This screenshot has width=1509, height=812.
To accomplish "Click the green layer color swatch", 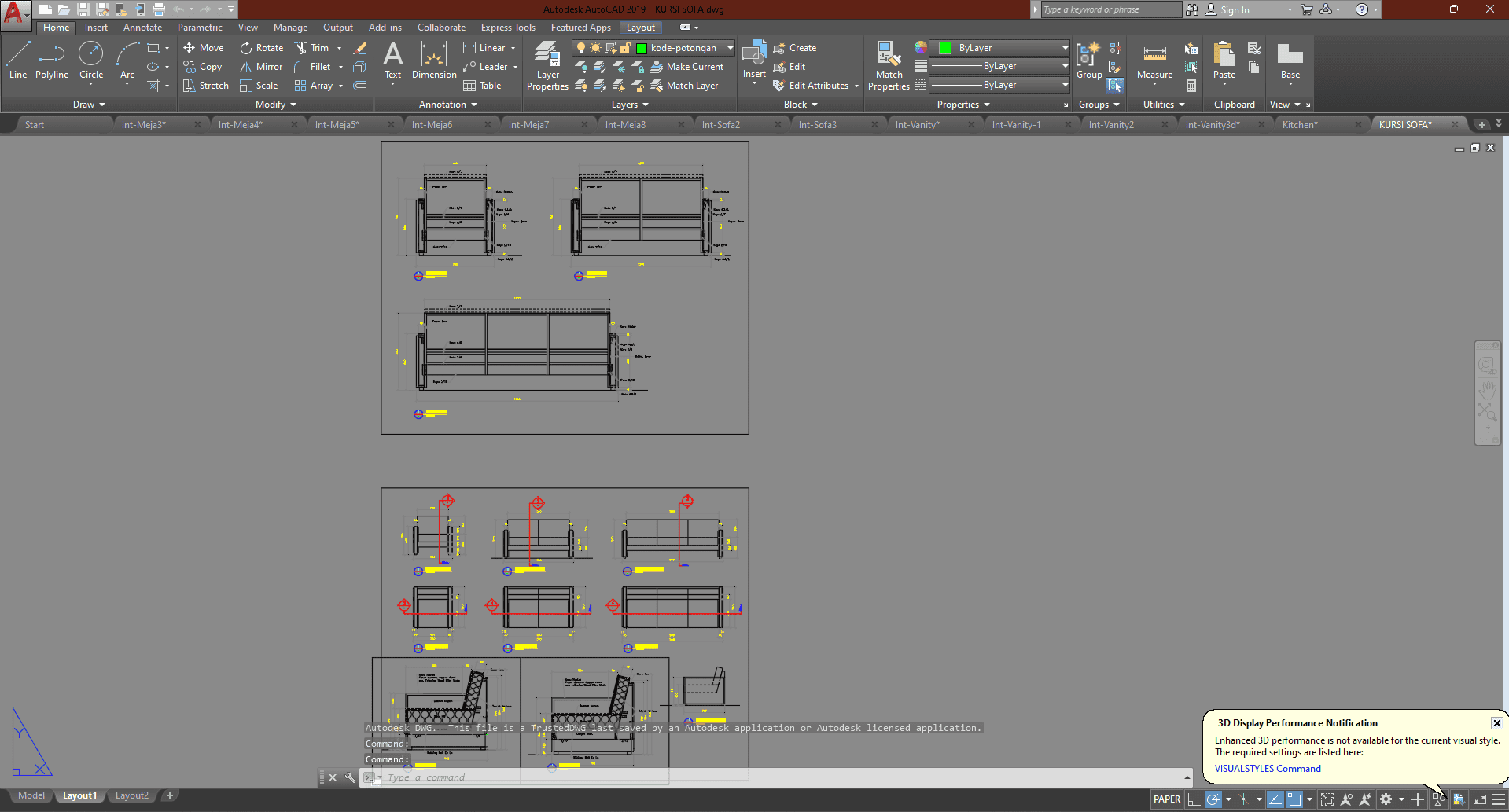I will tap(642, 48).
